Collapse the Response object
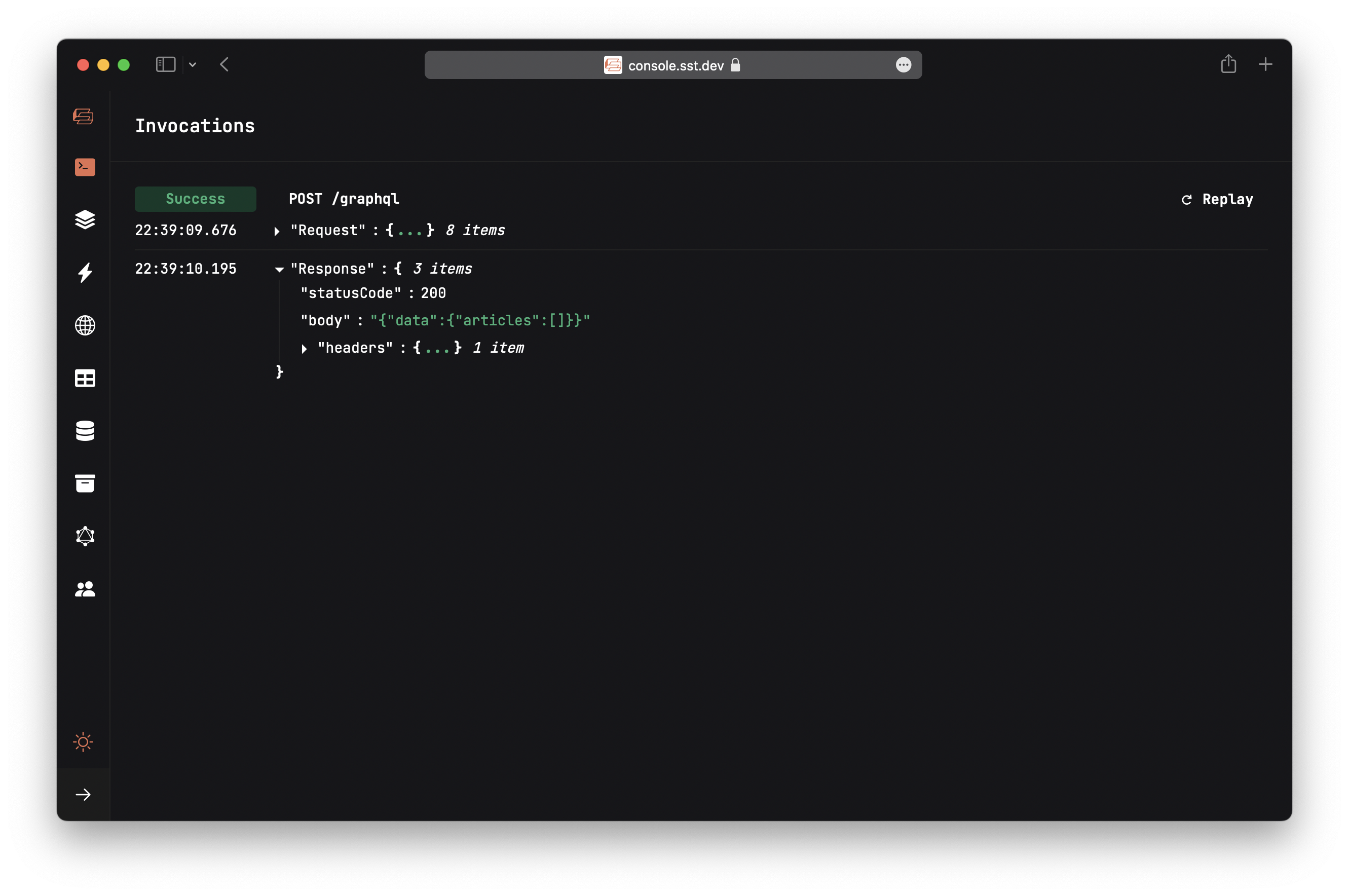This screenshot has height=896, width=1349. point(278,269)
